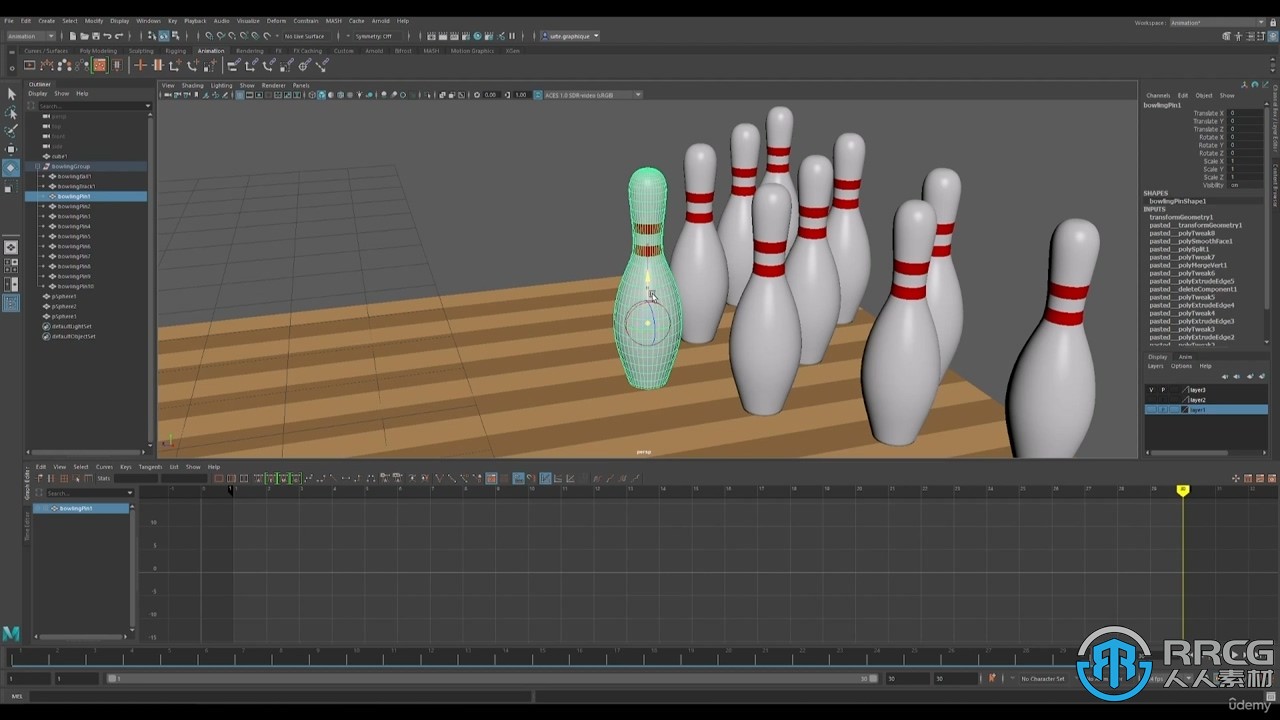Open the No Live Surface dropdown
Screen dimensions: 1280x720
tap(308, 36)
